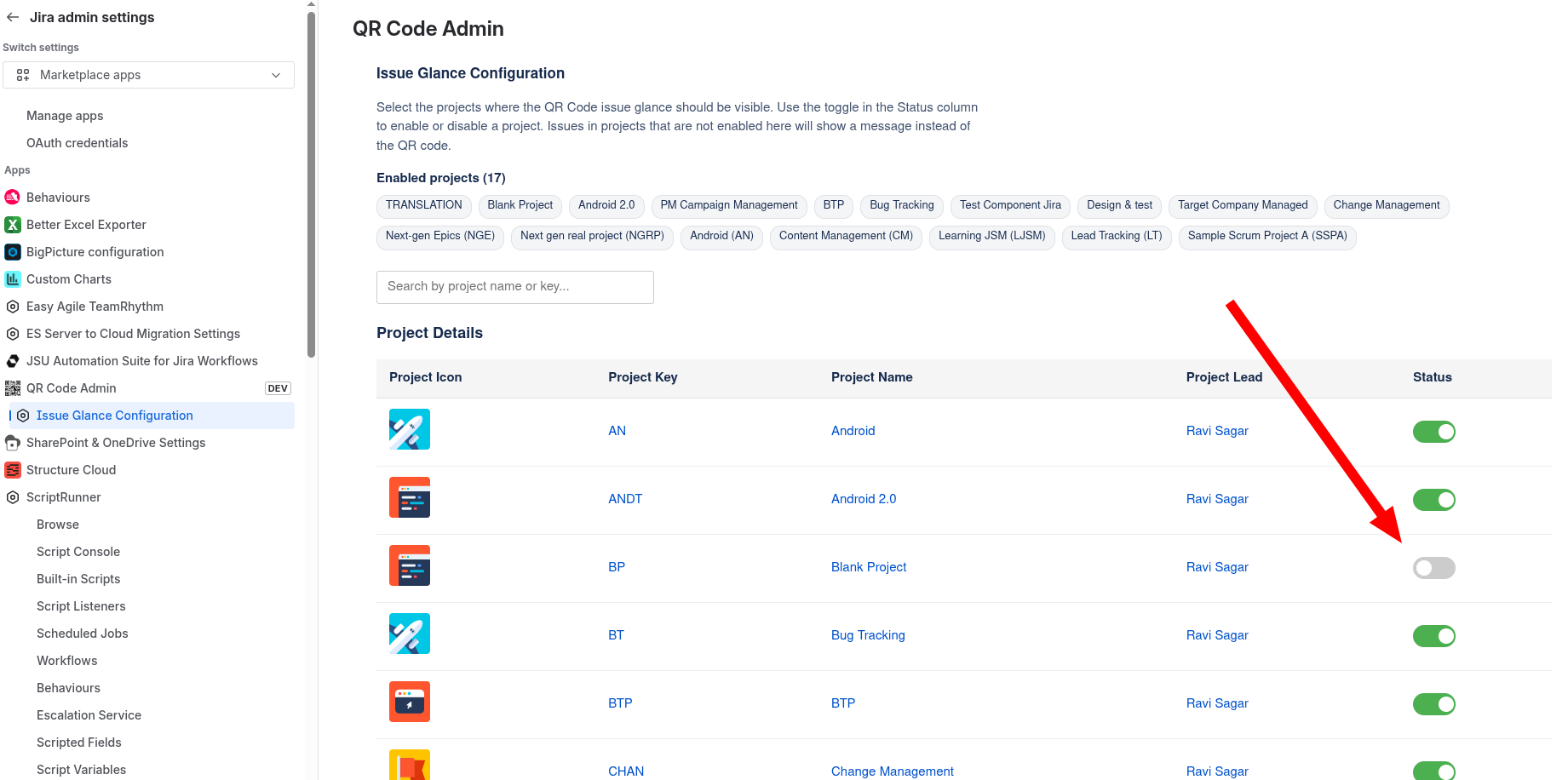The width and height of the screenshot is (1568, 780).
Task: Open ScriptRunner Scheduled Jobs
Action: (83, 634)
